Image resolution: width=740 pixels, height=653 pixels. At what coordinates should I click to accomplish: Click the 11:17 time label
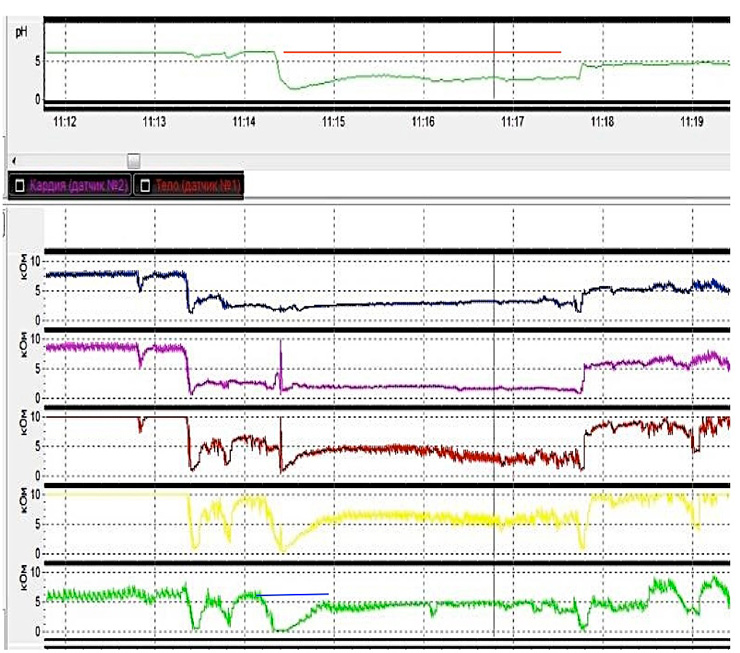pyautogui.click(x=513, y=122)
